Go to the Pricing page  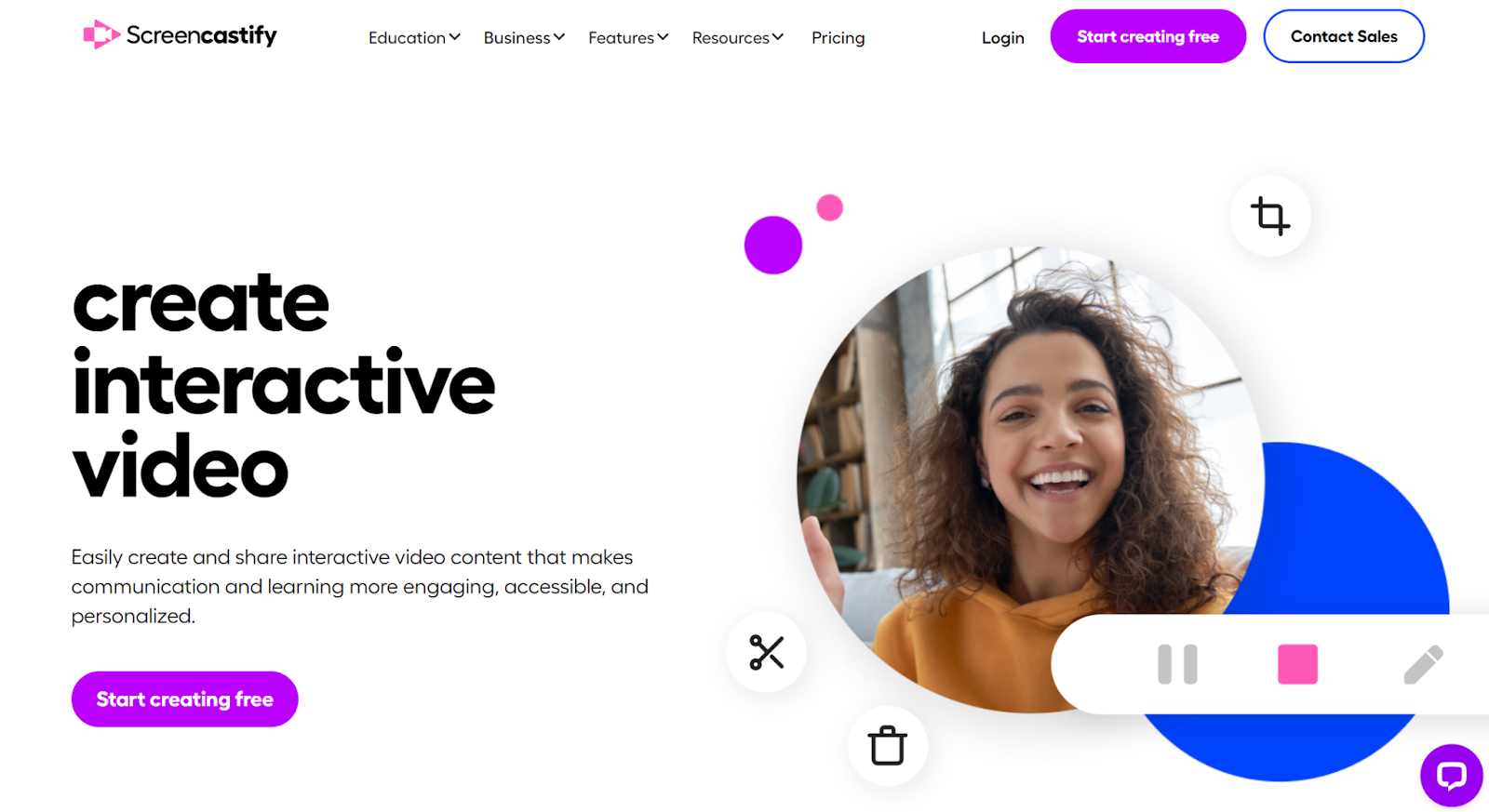click(x=838, y=38)
